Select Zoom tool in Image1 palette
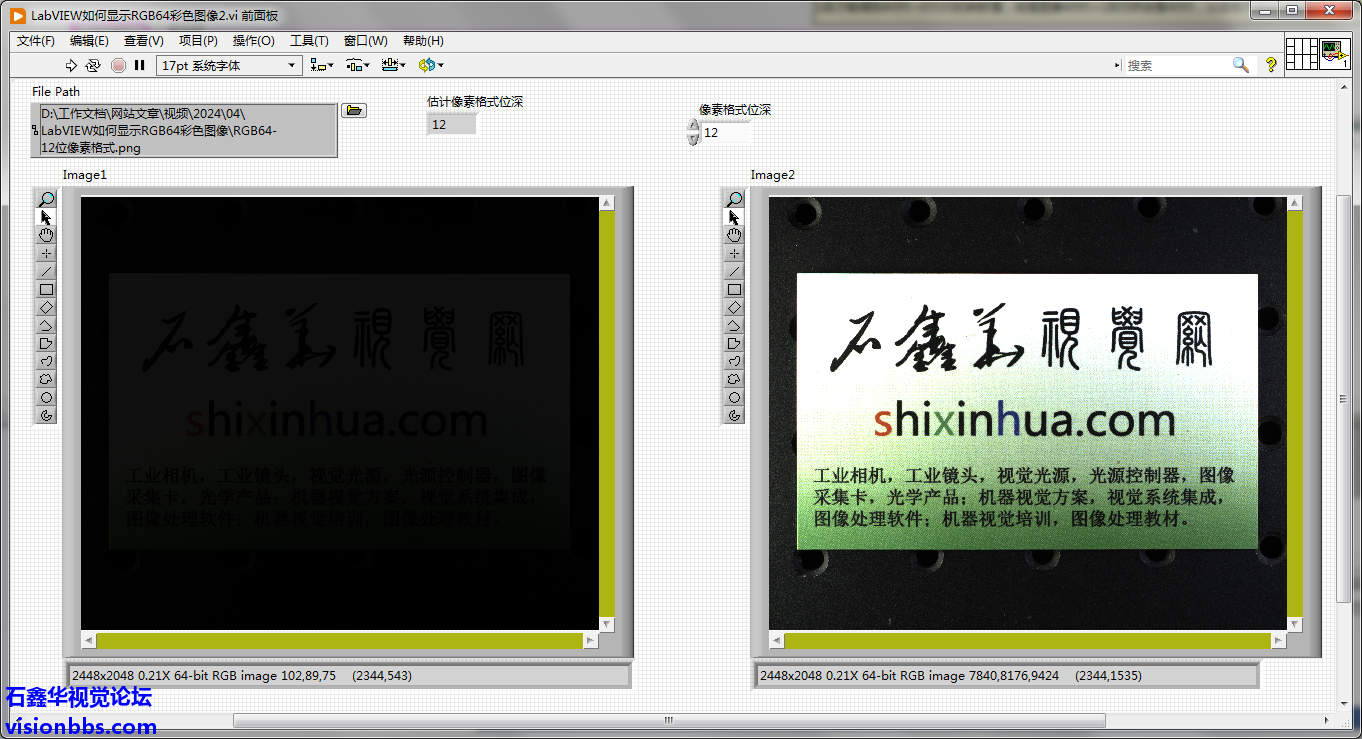 coord(46,199)
